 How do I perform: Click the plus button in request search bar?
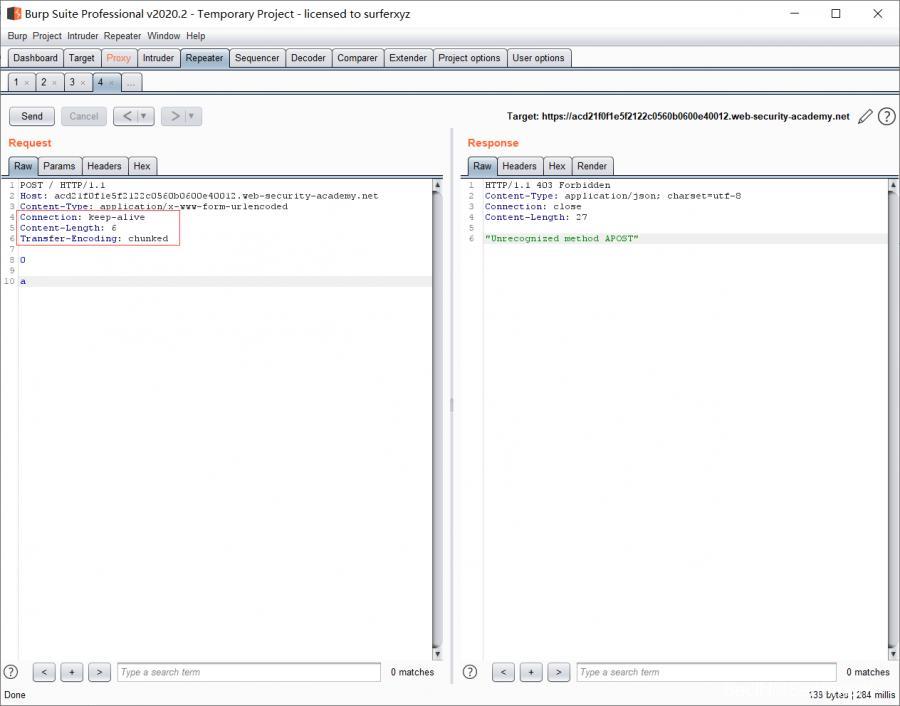[71, 672]
